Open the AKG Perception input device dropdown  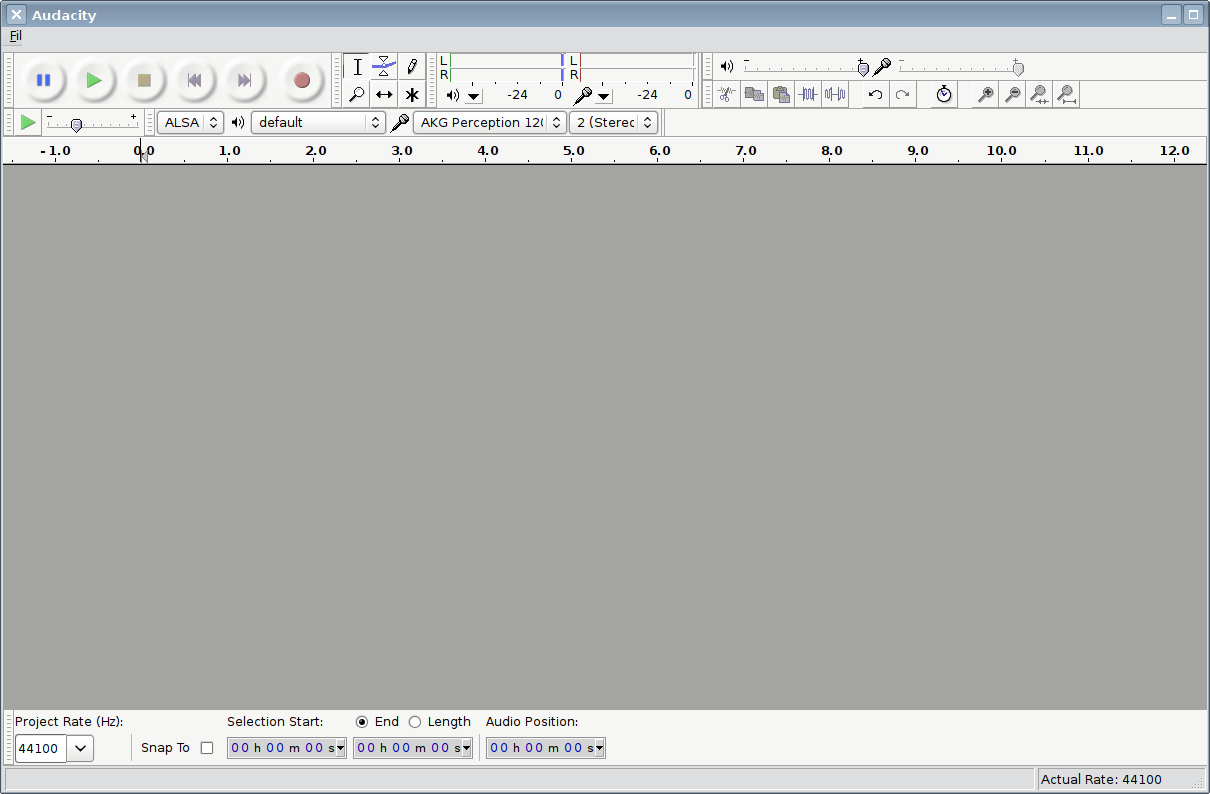pyautogui.click(x=489, y=122)
